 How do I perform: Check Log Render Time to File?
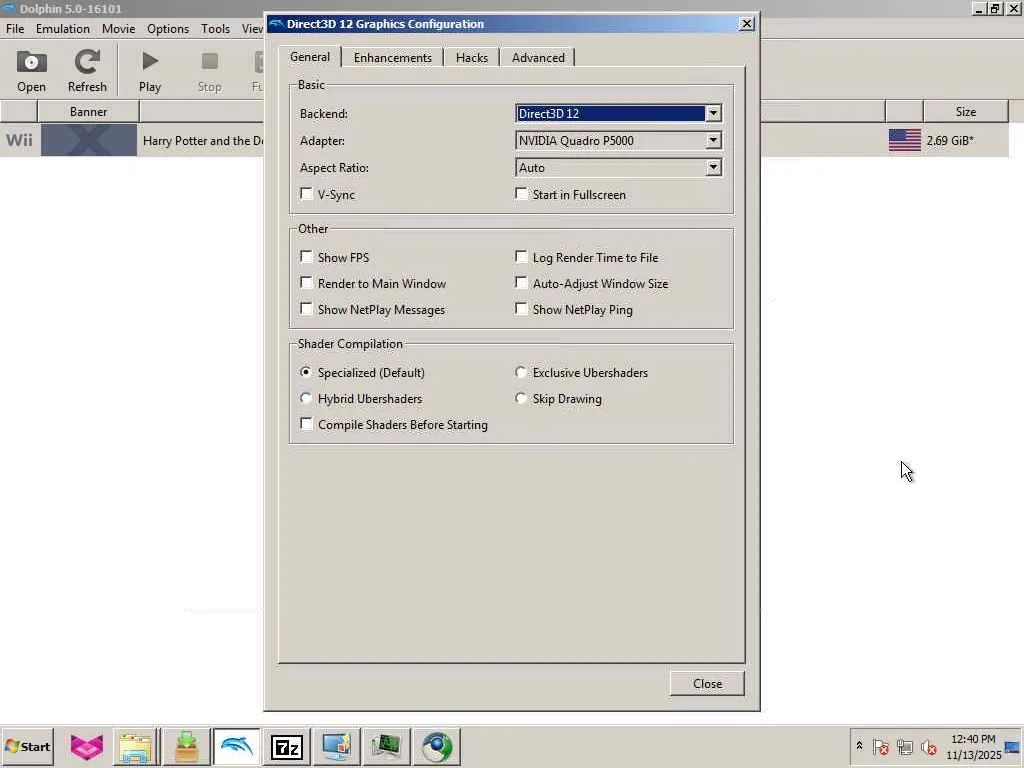tap(521, 257)
